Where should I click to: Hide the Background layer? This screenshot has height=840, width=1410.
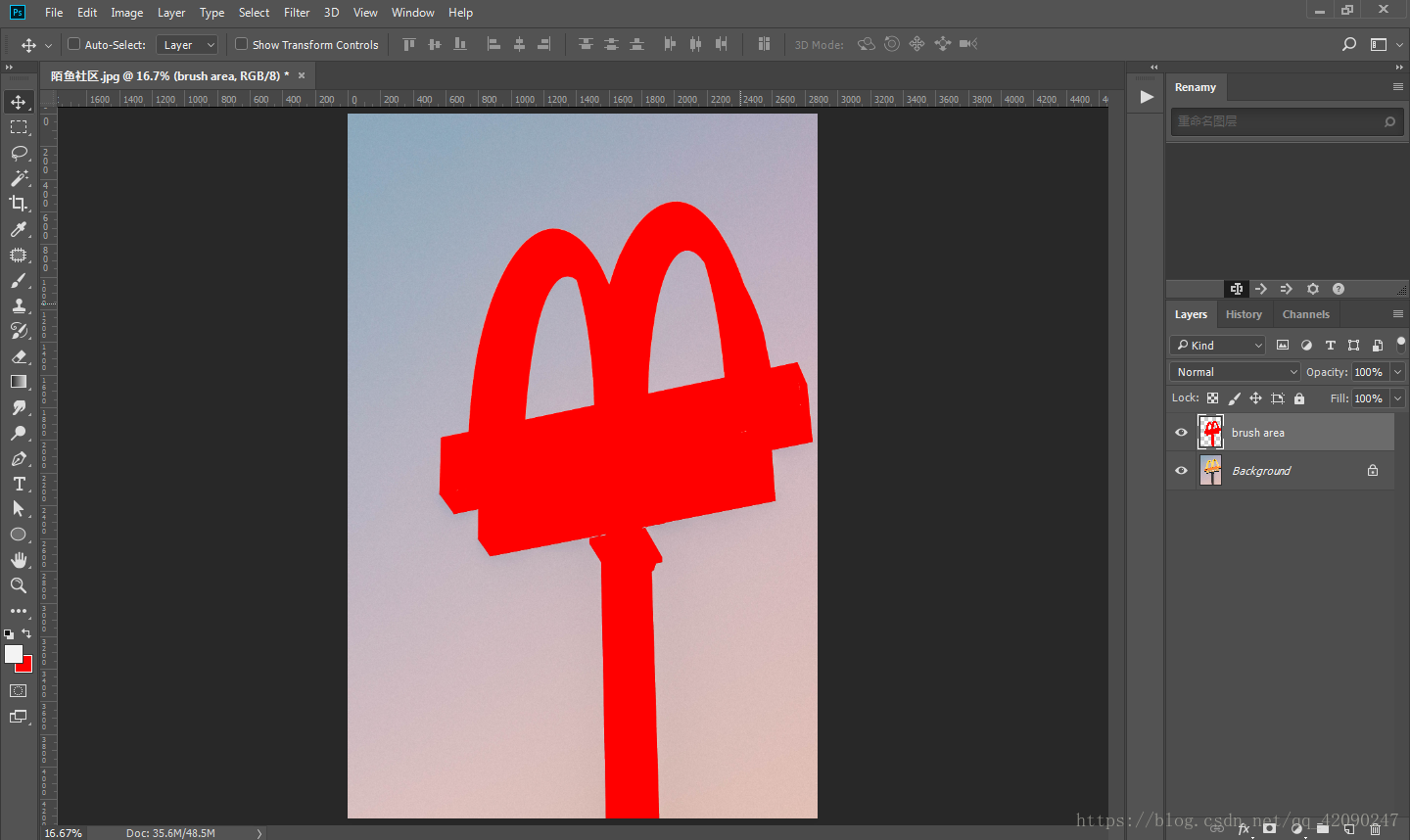[1181, 470]
